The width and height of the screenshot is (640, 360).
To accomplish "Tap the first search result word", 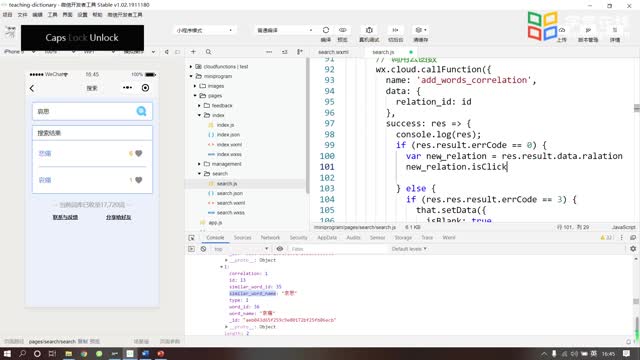I will click(x=45, y=153).
